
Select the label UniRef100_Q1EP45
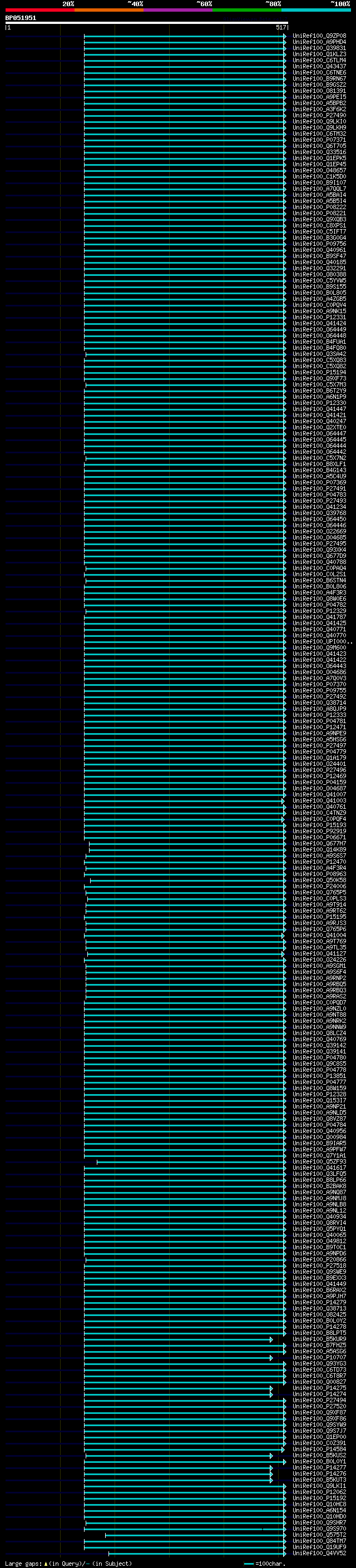[x=319, y=164]
